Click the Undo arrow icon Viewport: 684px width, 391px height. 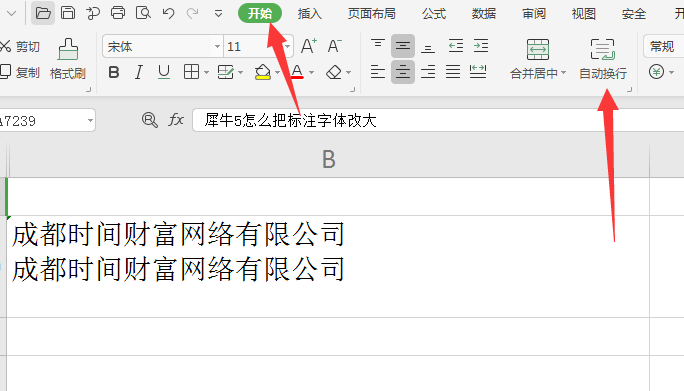(168, 13)
